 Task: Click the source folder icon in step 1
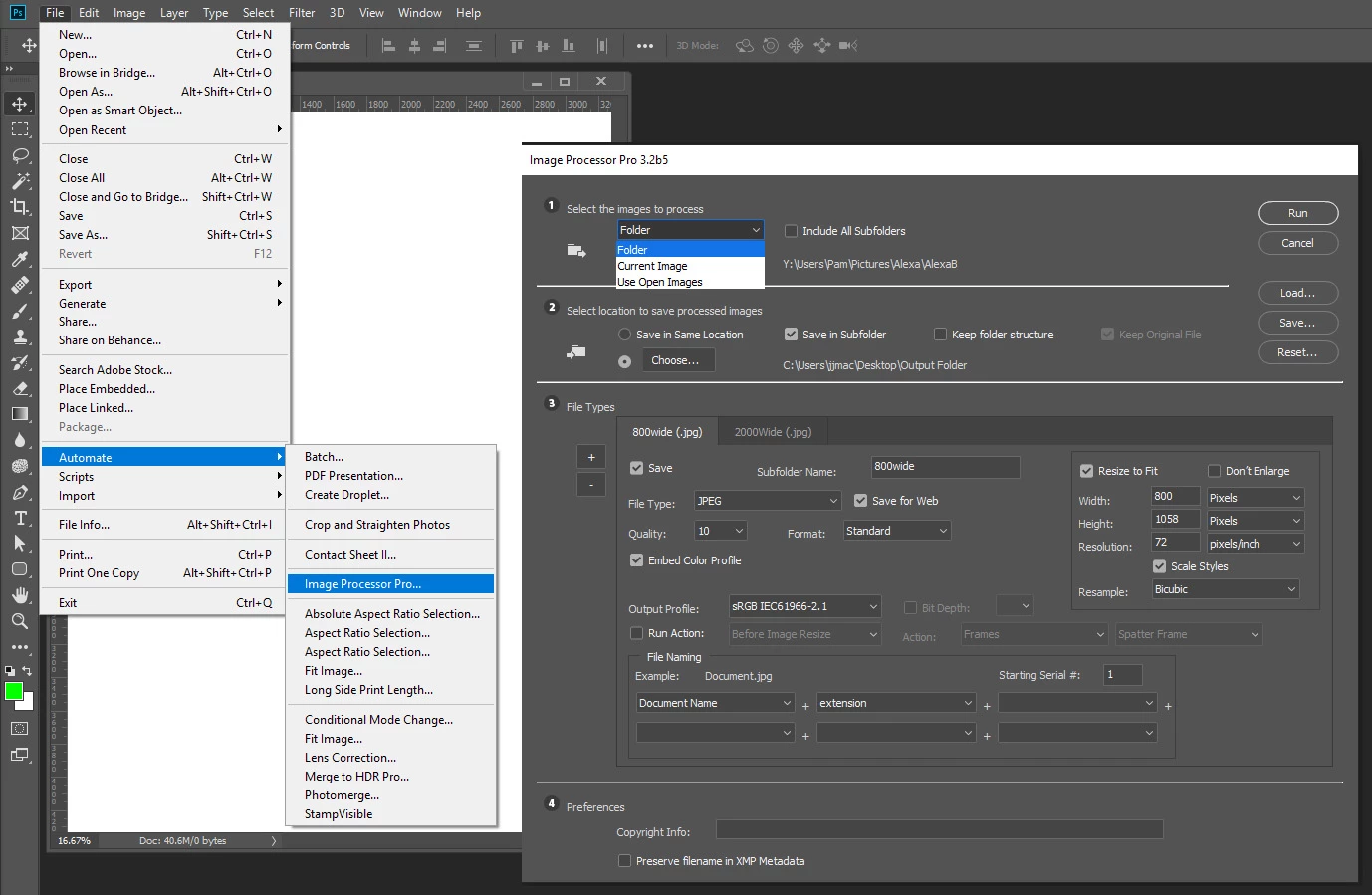[x=576, y=251]
